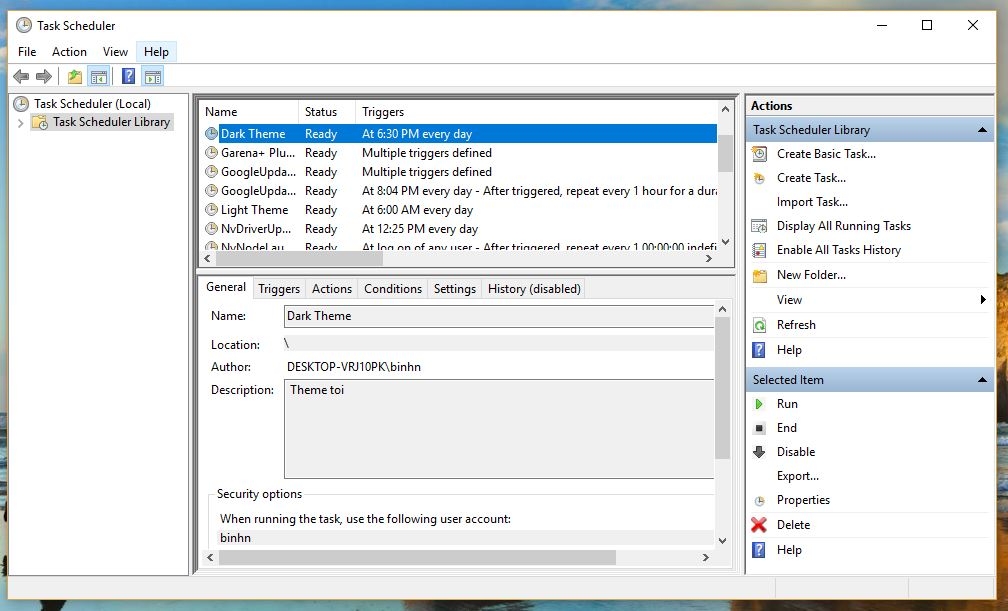1008x611 pixels.
Task: Open the View submenu arrow
Action: pos(984,300)
